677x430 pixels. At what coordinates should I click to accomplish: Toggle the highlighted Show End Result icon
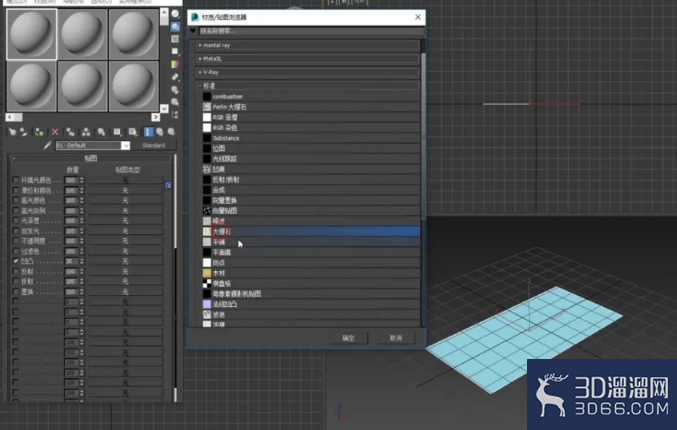[x=148, y=132]
